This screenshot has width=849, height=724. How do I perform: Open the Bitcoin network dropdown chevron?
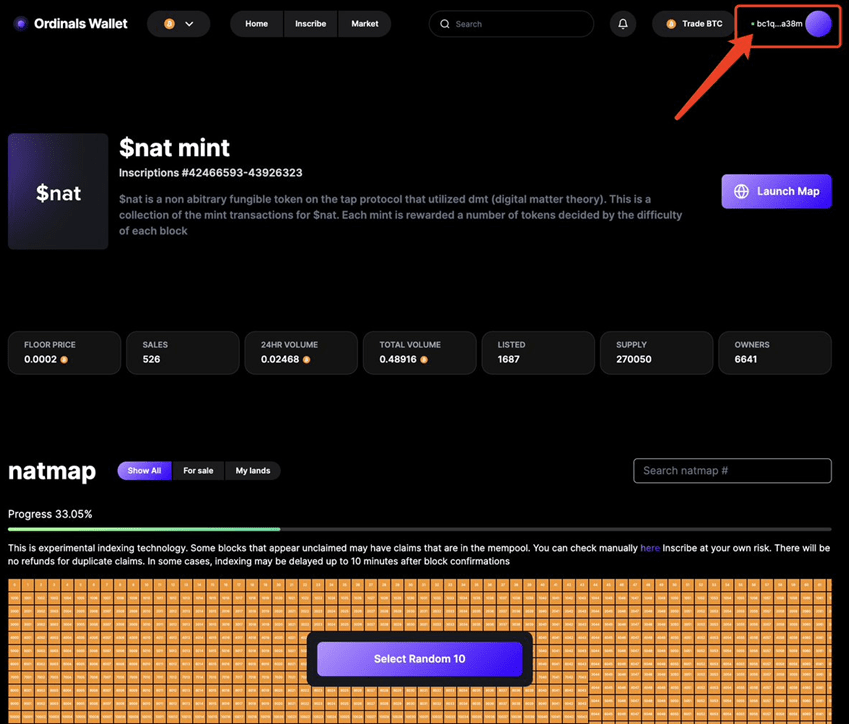click(x=189, y=24)
